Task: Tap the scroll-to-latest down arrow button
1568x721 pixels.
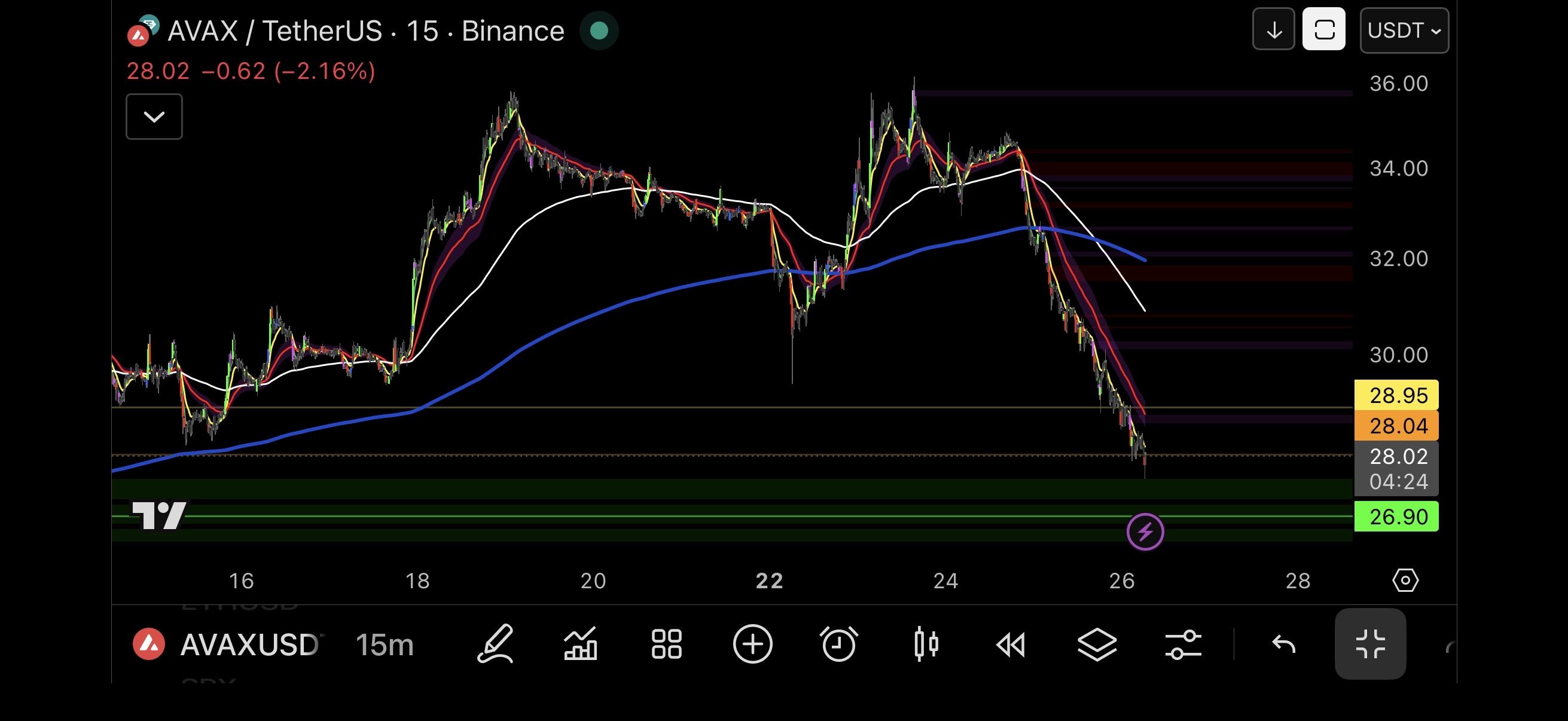Action: point(1273,30)
